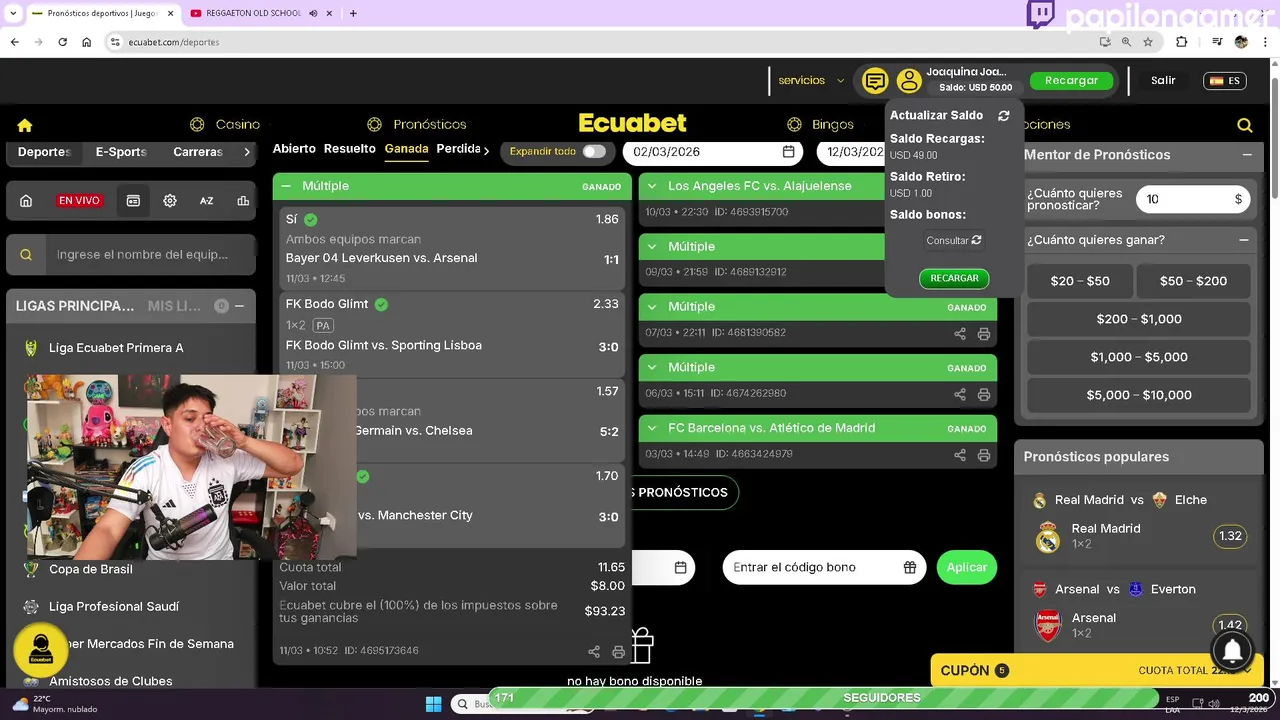Open the search magnifier in yellow navigation bar
Viewport: 1280px width, 720px height.
[x=1244, y=125]
